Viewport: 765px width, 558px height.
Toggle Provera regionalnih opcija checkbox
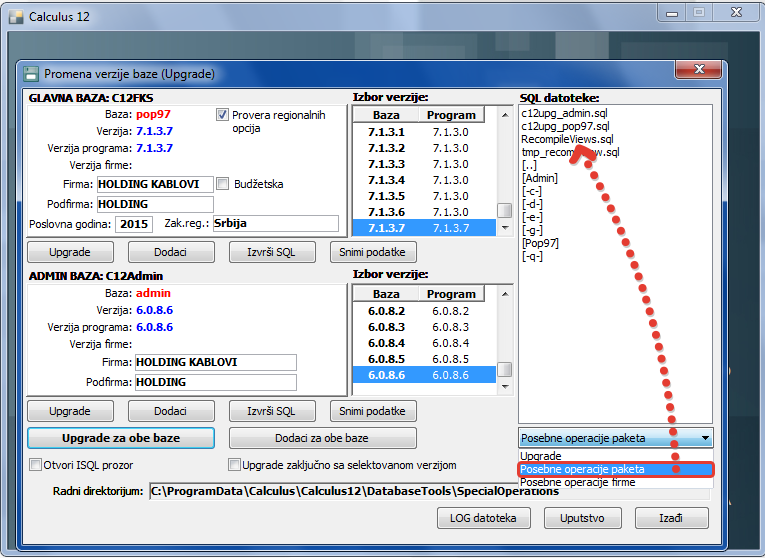223,115
